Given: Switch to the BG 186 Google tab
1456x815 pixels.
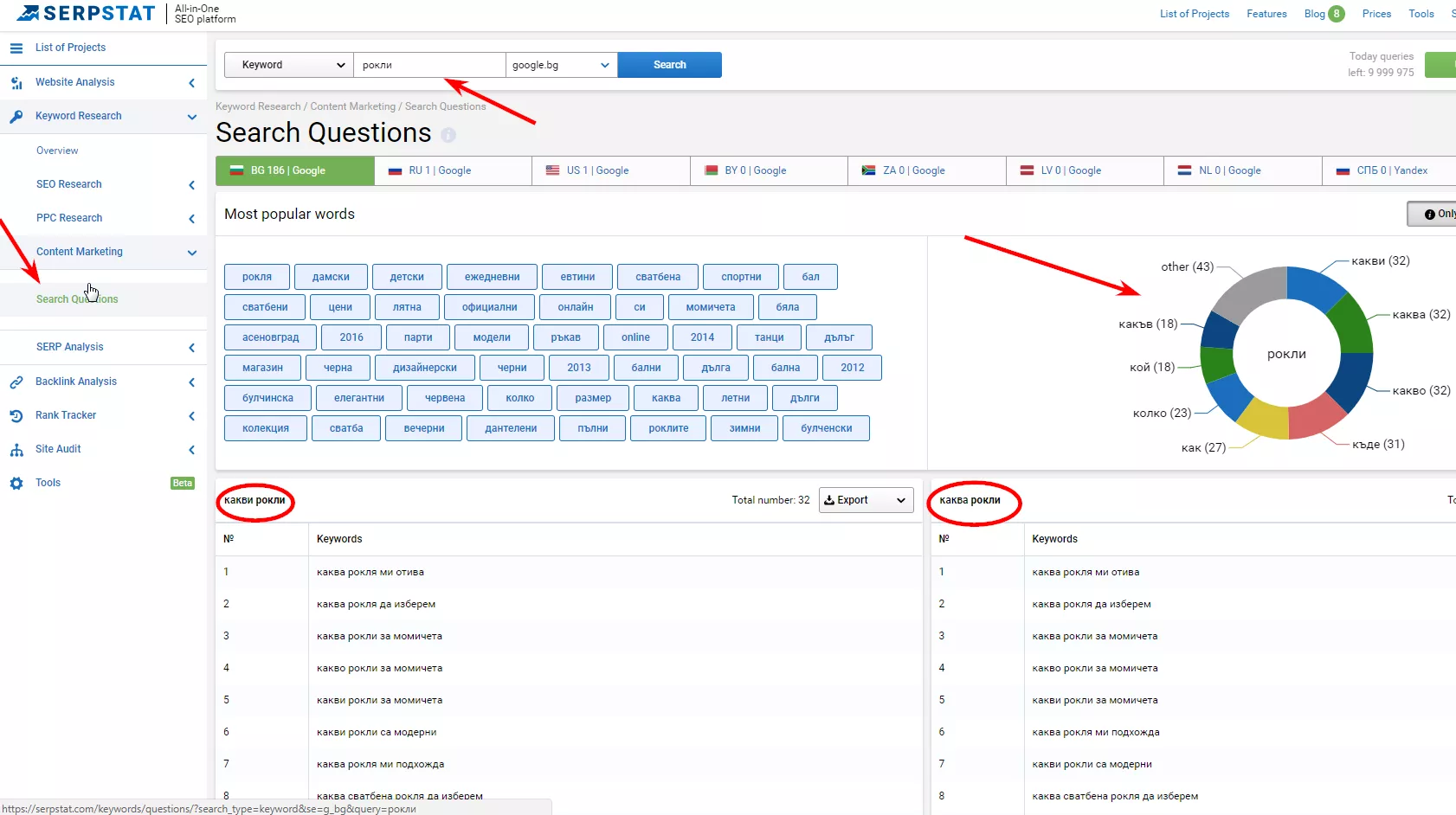Looking at the screenshot, I should click(295, 170).
